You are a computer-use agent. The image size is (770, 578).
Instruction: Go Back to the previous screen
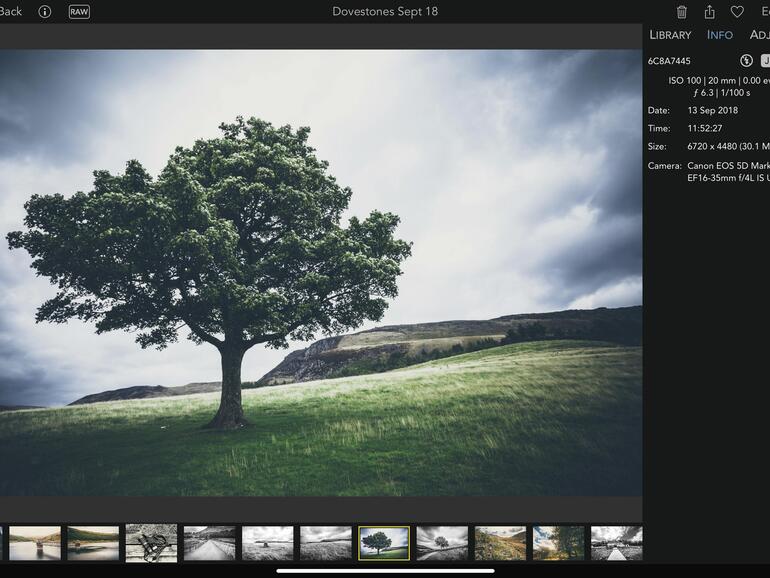pyautogui.click(x=10, y=12)
